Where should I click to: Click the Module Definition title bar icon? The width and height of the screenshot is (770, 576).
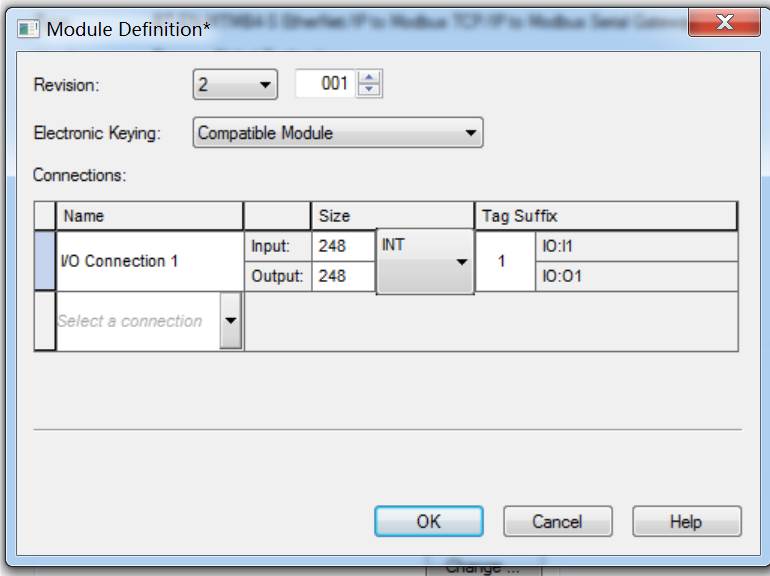coord(28,29)
